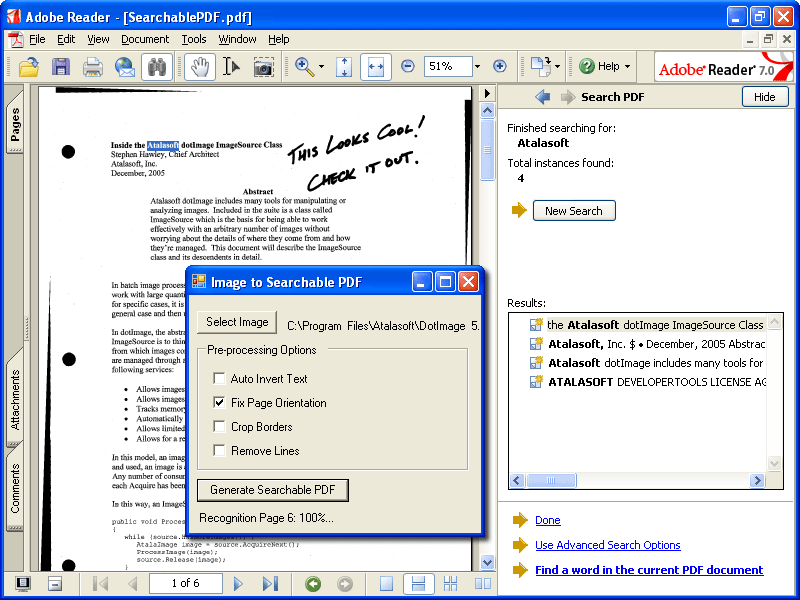Select the Hand tool
The width and height of the screenshot is (800, 600).
199,67
